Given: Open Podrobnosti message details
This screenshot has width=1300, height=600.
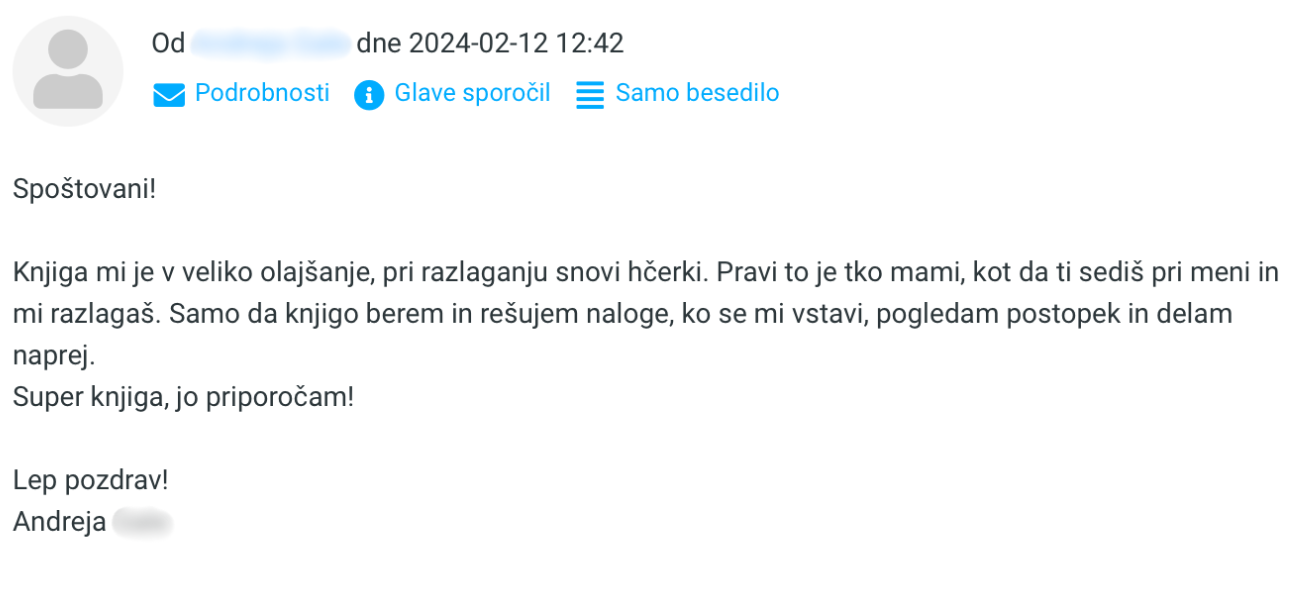Looking at the screenshot, I should 262,93.
